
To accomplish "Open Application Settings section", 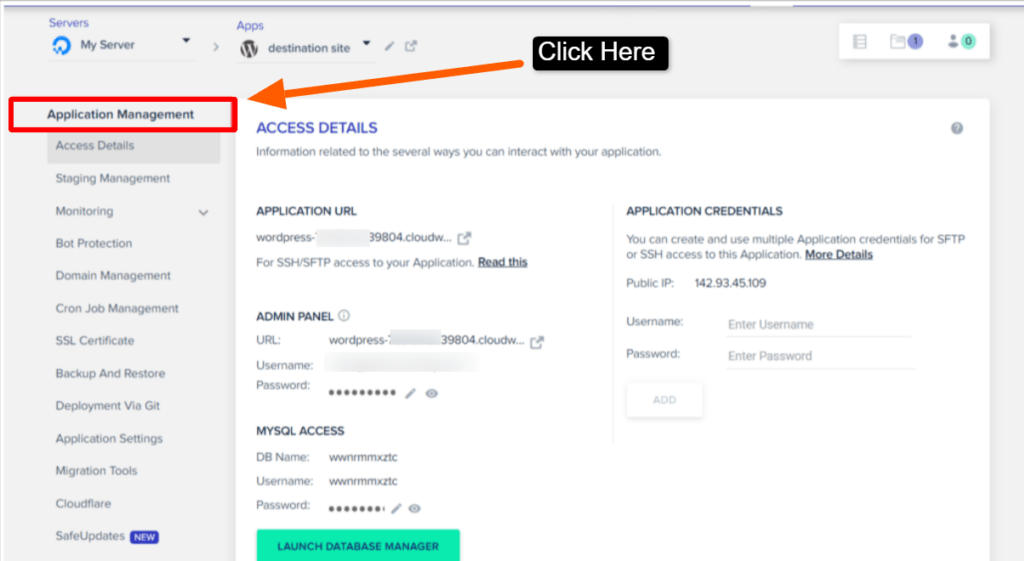I will click(x=109, y=438).
